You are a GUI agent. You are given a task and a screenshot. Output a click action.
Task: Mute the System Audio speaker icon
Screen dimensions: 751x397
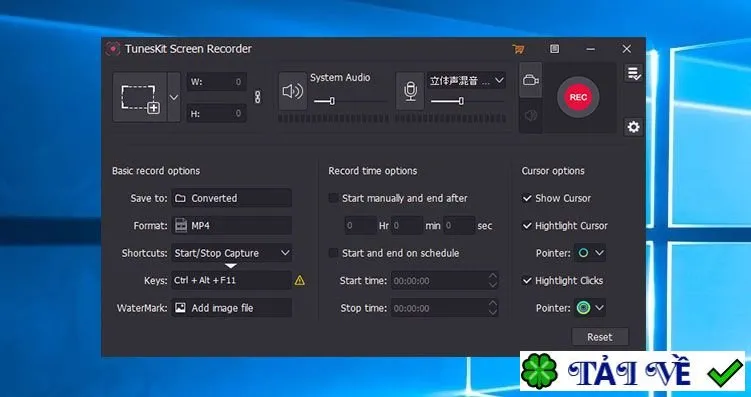[293, 91]
